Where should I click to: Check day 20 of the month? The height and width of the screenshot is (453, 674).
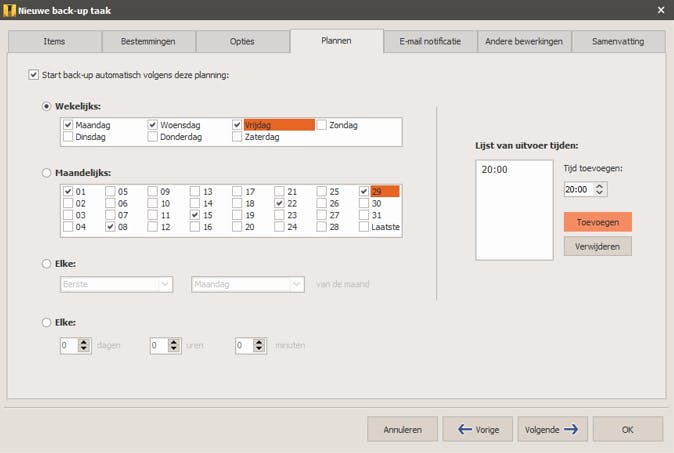click(x=237, y=226)
